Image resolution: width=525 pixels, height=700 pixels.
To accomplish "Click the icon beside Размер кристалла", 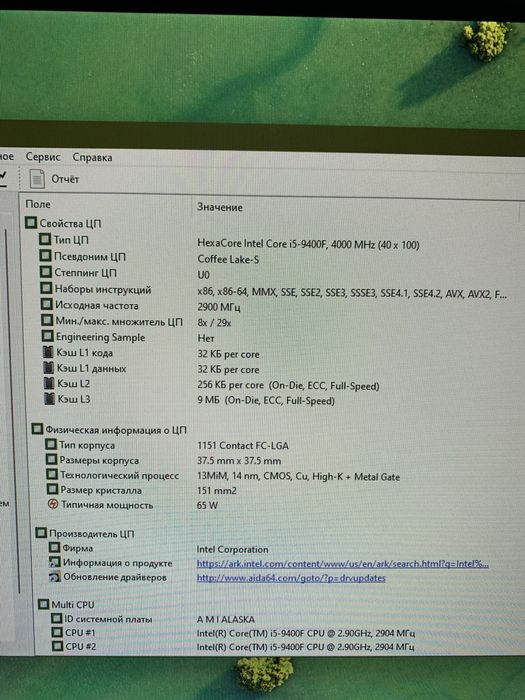I will coord(53,489).
